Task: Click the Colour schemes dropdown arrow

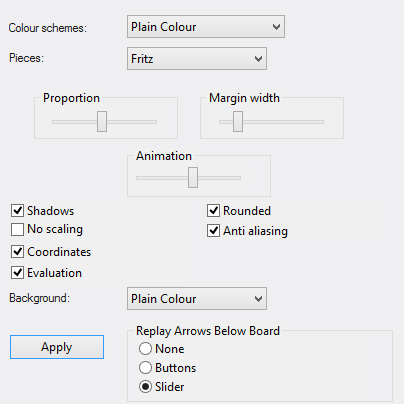Action: coord(276,27)
